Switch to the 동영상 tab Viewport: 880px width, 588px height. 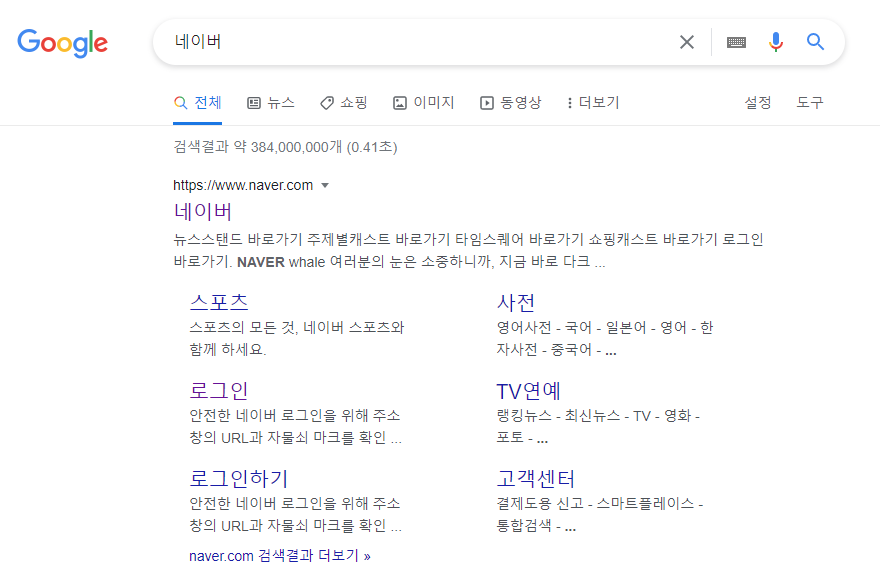coord(510,103)
